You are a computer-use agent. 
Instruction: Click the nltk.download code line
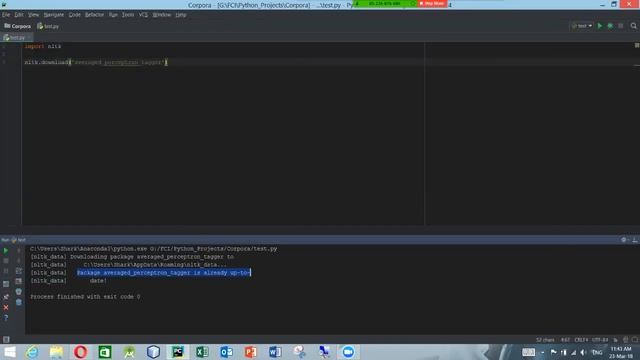96,62
